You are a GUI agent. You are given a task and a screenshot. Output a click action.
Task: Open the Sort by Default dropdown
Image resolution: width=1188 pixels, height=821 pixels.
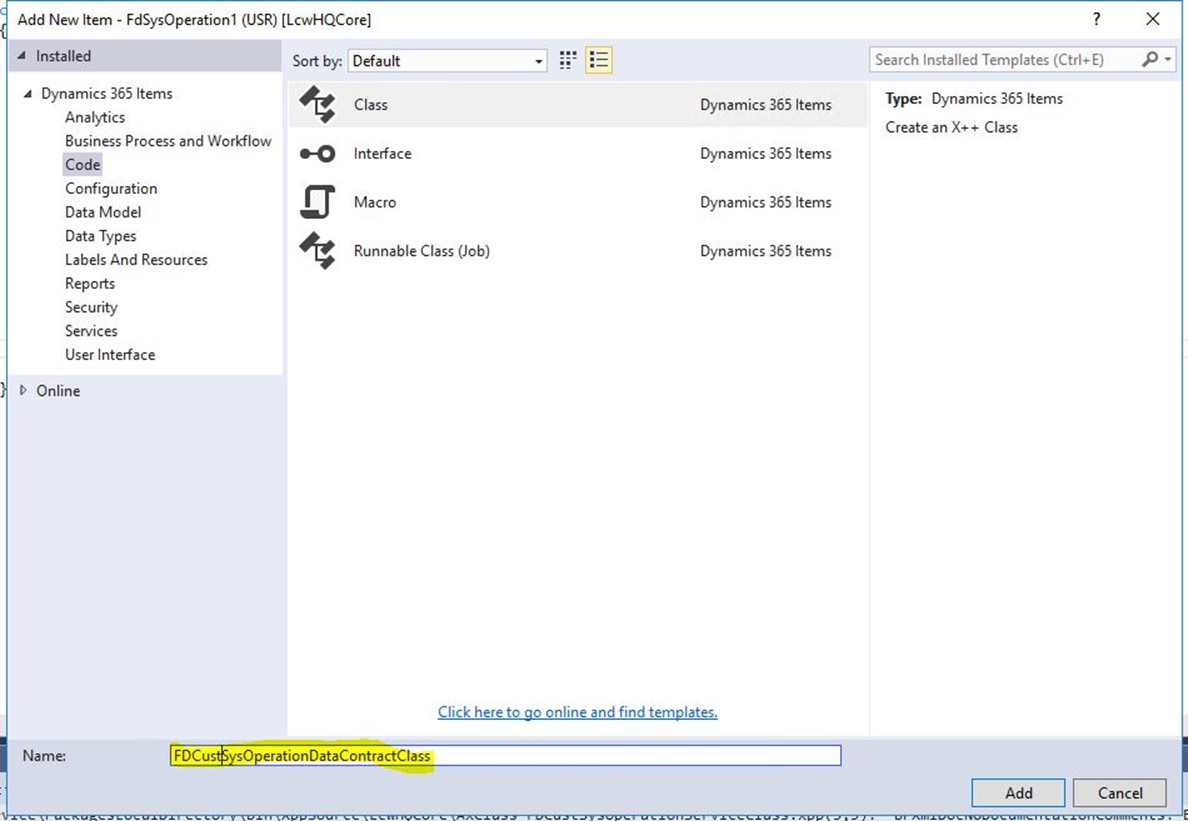[x=447, y=61]
